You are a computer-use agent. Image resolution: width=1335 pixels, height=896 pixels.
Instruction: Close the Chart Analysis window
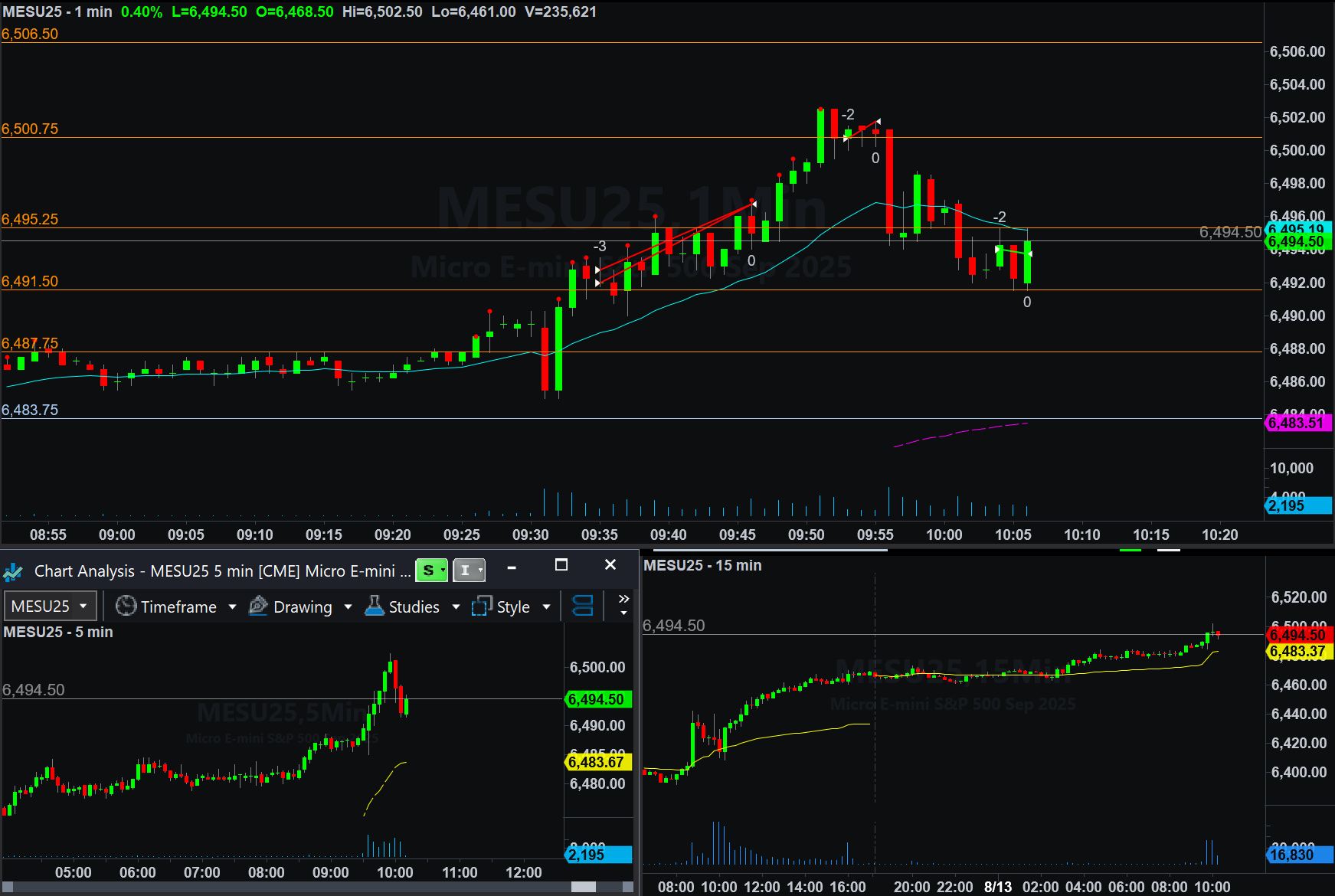pyautogui.click(x=610, y=565)
